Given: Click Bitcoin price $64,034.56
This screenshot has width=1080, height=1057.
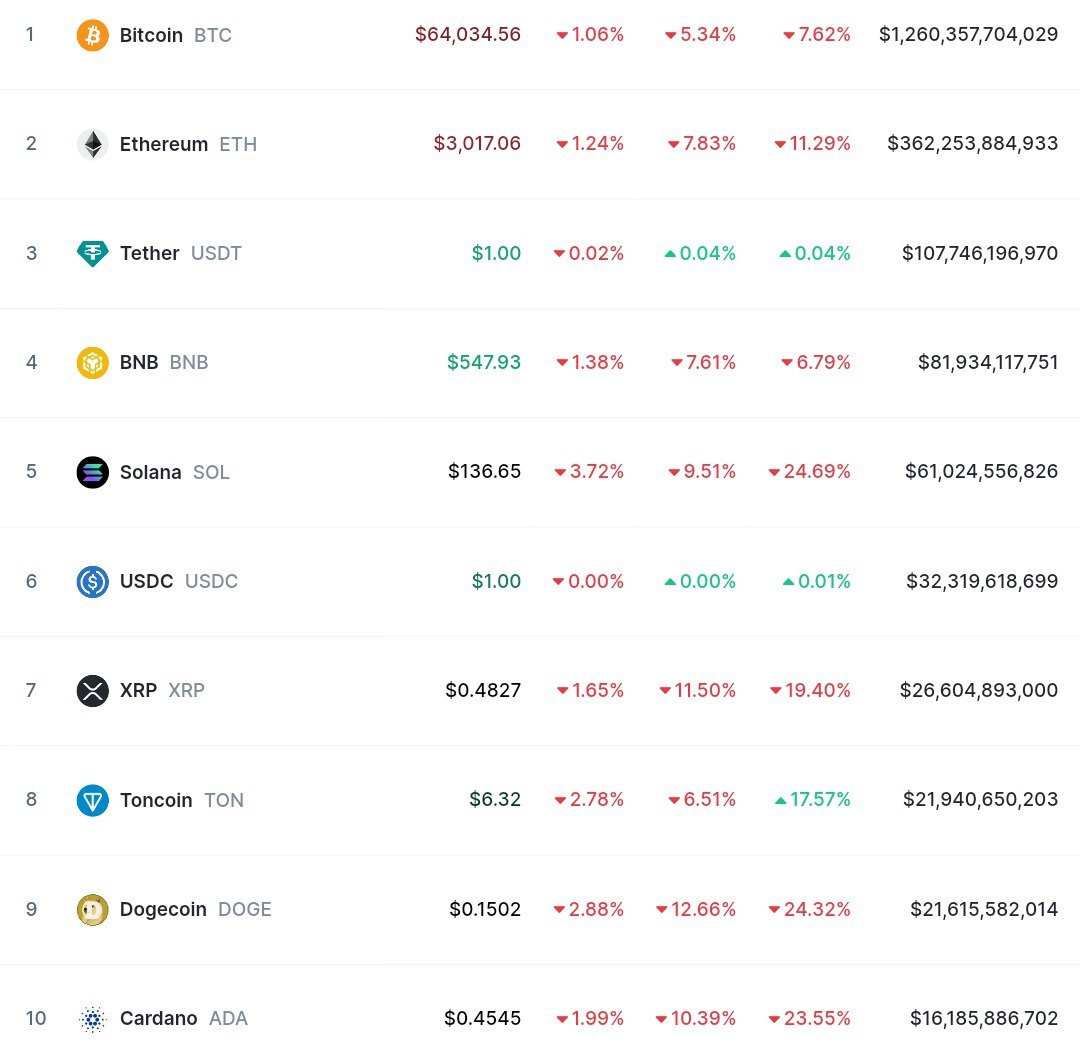Looking at the screenshot, I should click(468, 35).
